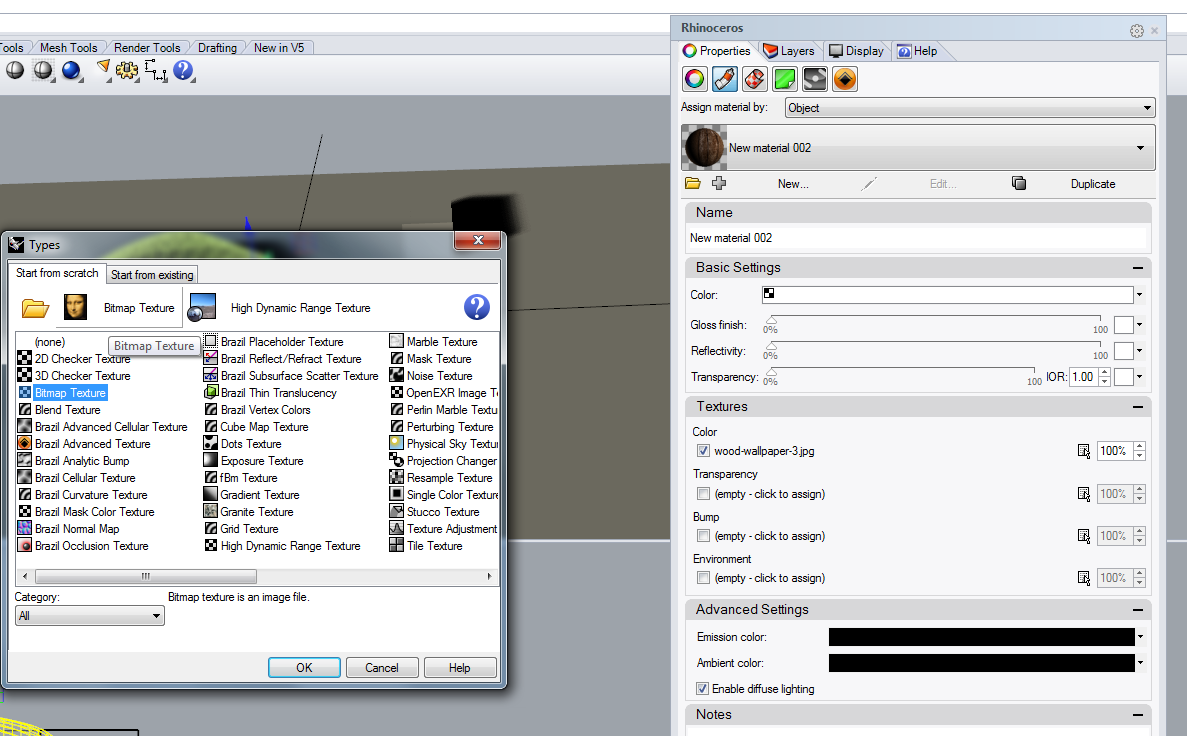Enable the Transparency texture checkbox
This screenshot has width=1187, height=736.
pyautogui.click(x=703, y=494)
